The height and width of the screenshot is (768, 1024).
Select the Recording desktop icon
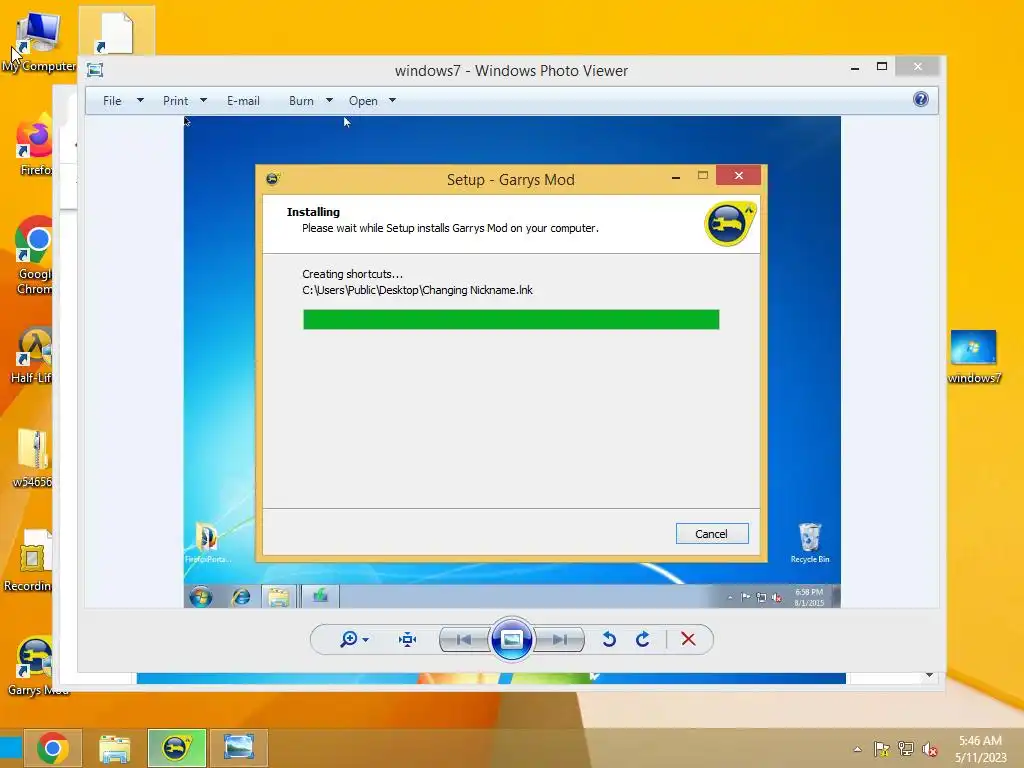pyautogui.click(x=29, y=560)
